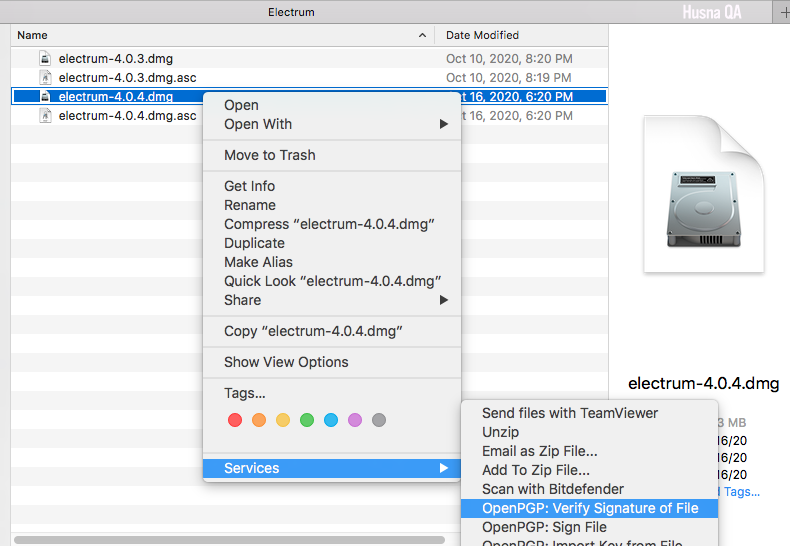Expand the Share submenu arrow
The width and height of the screenshot is (790, 546).
pos(443,300)
